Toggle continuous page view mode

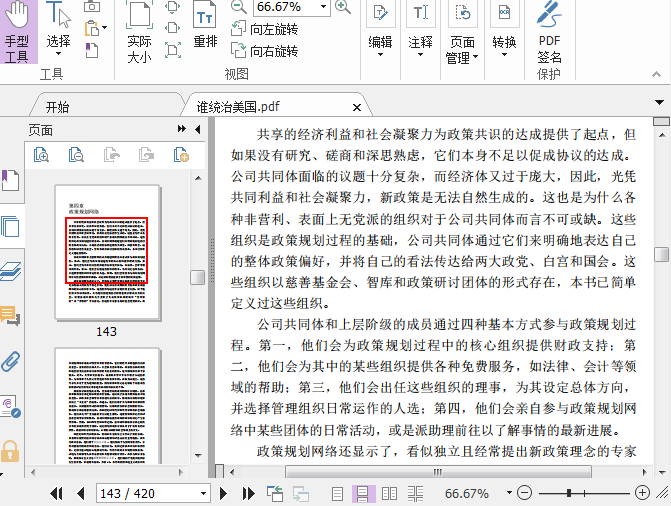coord(363,494)
